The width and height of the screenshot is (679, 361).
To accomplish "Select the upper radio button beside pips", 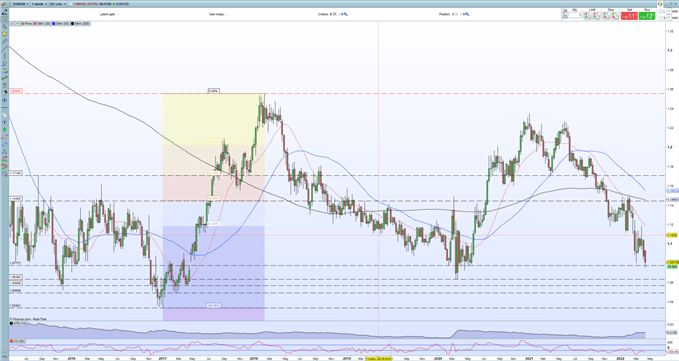I will coord(660,11).
